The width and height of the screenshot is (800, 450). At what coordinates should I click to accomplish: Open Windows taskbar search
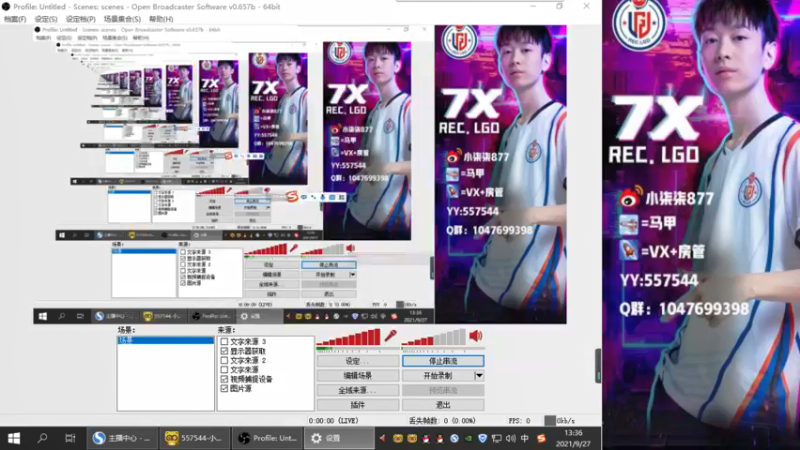[x=42, y=438]
